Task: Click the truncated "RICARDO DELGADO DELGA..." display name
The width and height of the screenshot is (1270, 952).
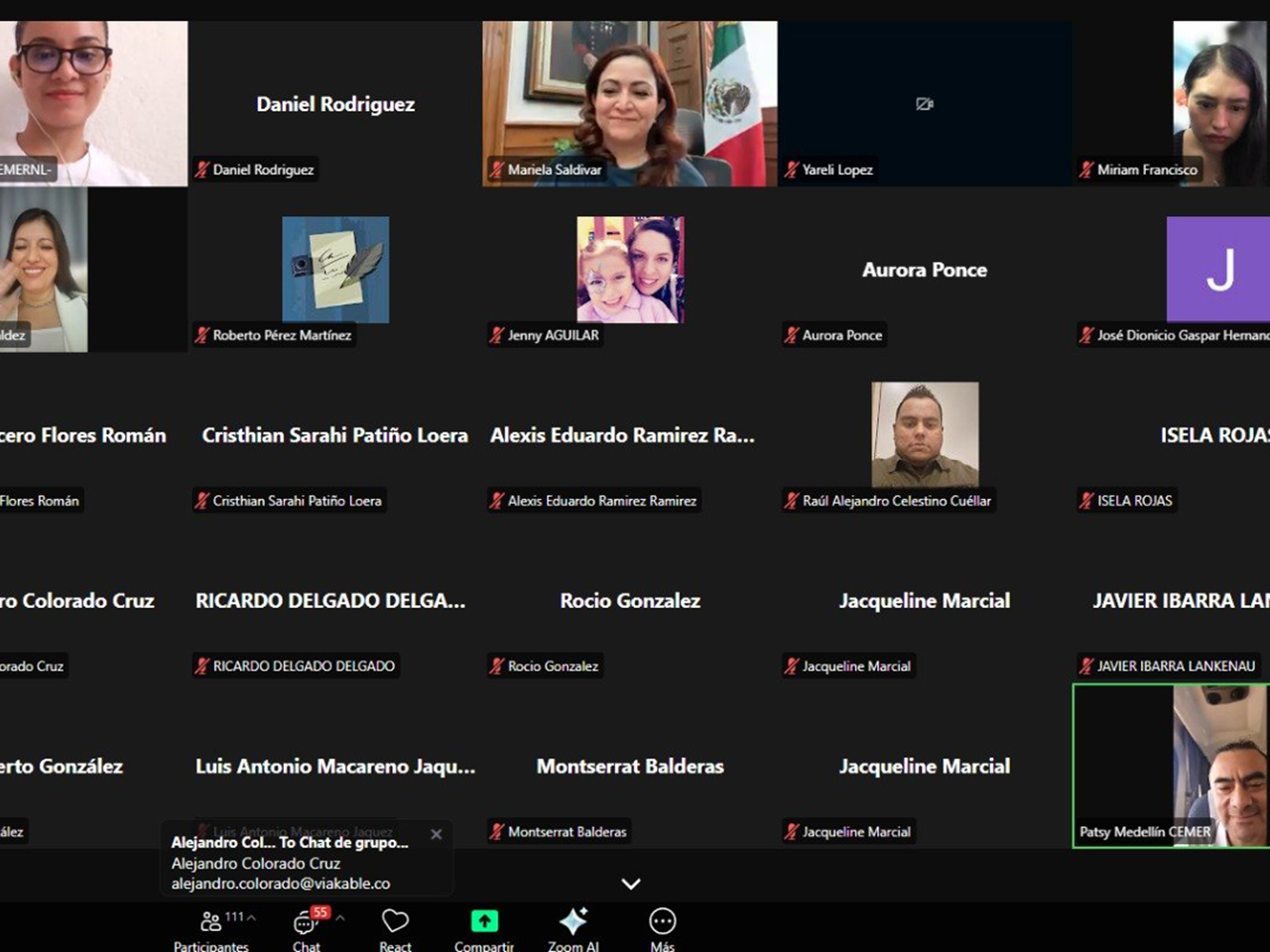Action: pyautogui.click(x=330, y=601)
